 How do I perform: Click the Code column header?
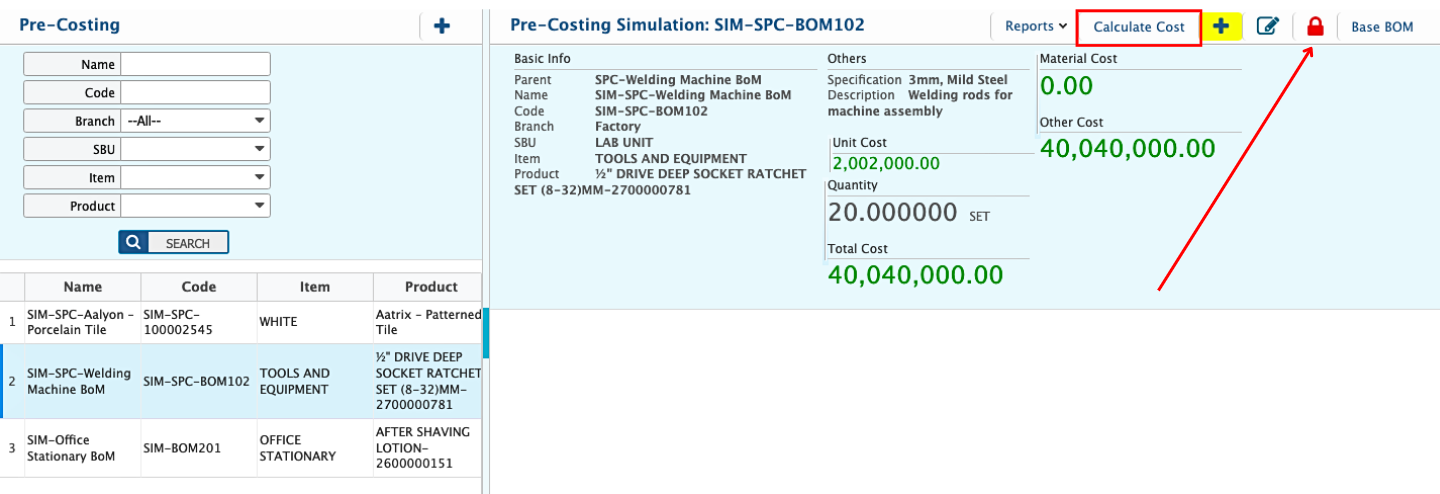[198, 287]
